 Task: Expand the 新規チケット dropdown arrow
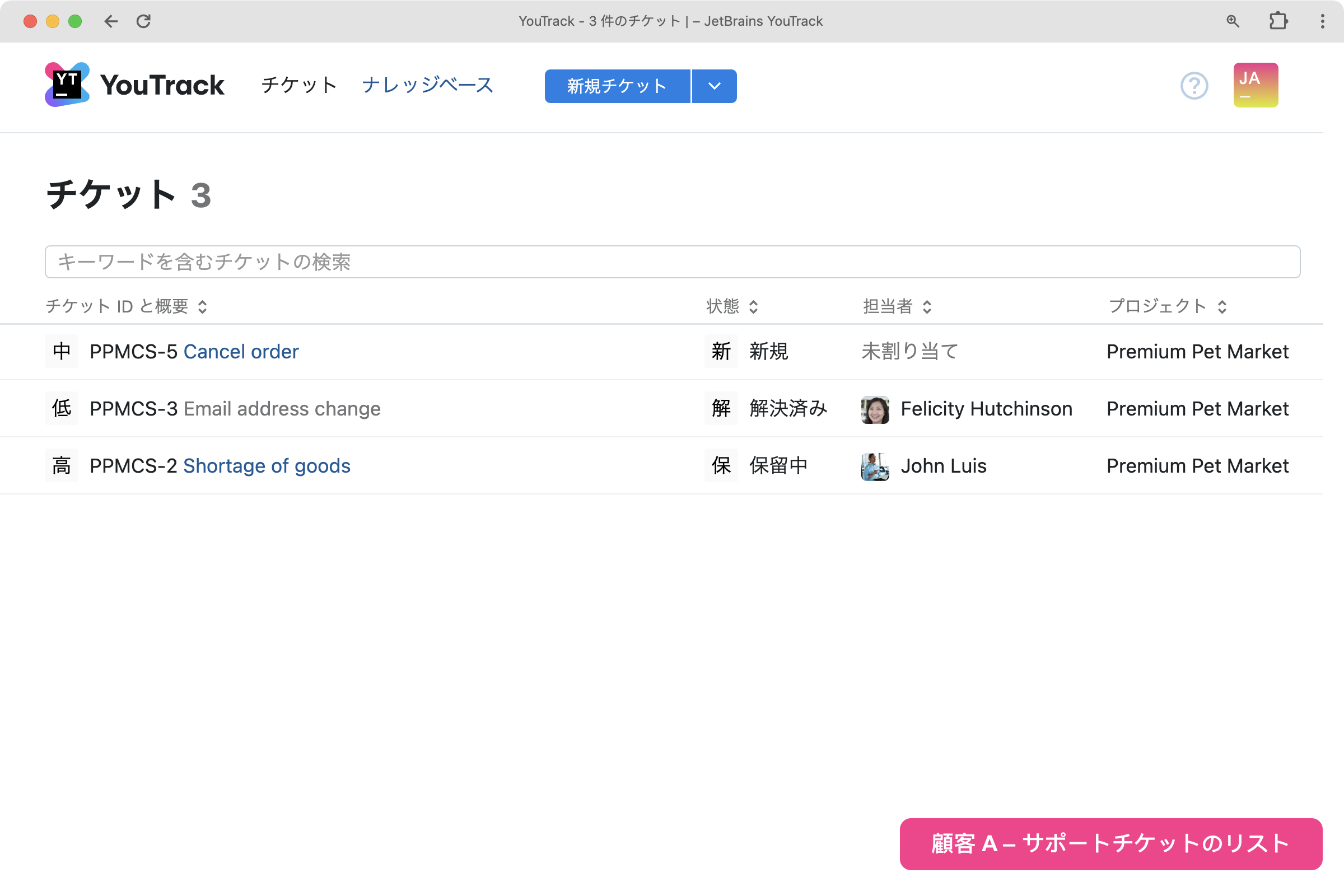(715, 86)
